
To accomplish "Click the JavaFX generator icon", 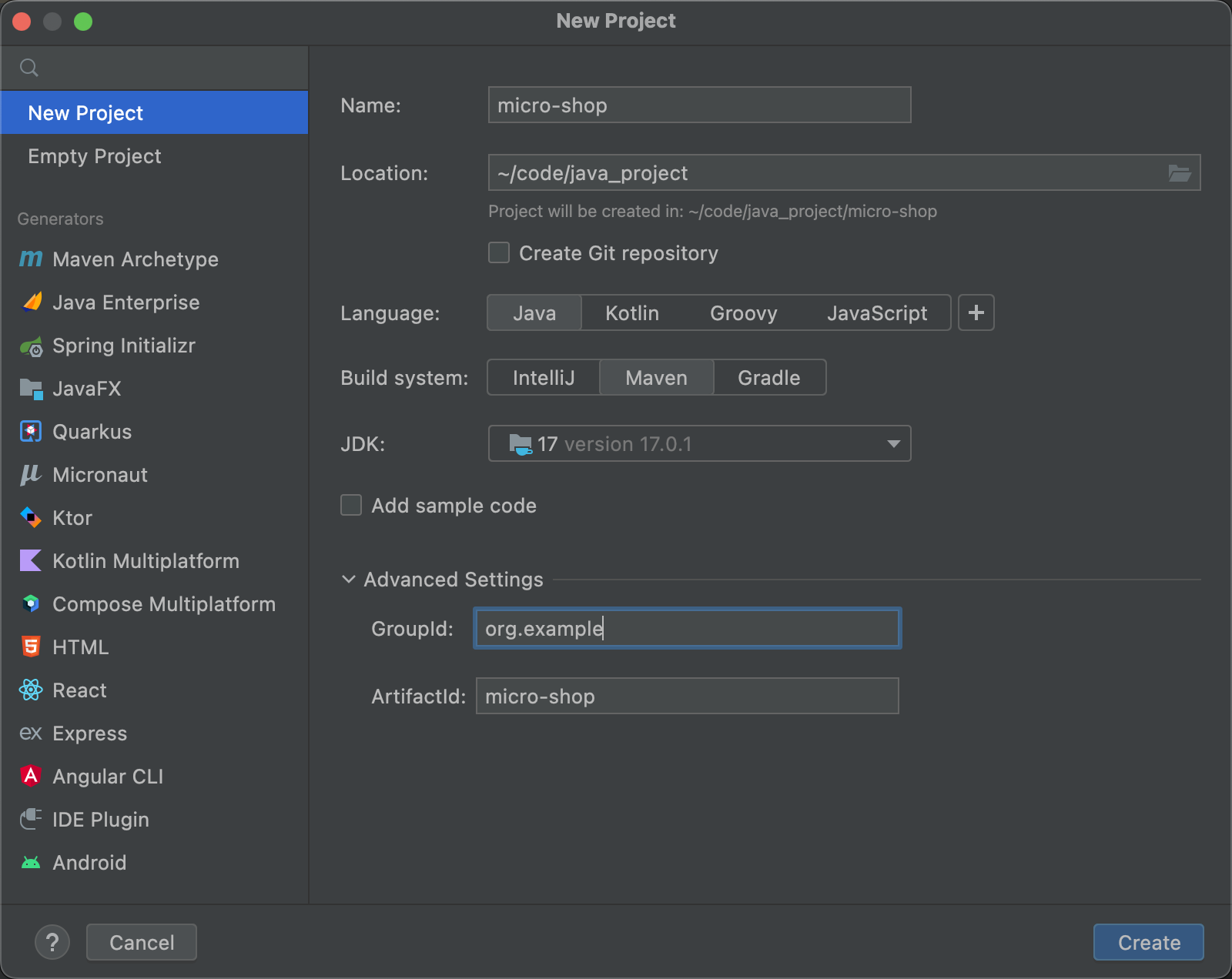I will pos(31,389).
